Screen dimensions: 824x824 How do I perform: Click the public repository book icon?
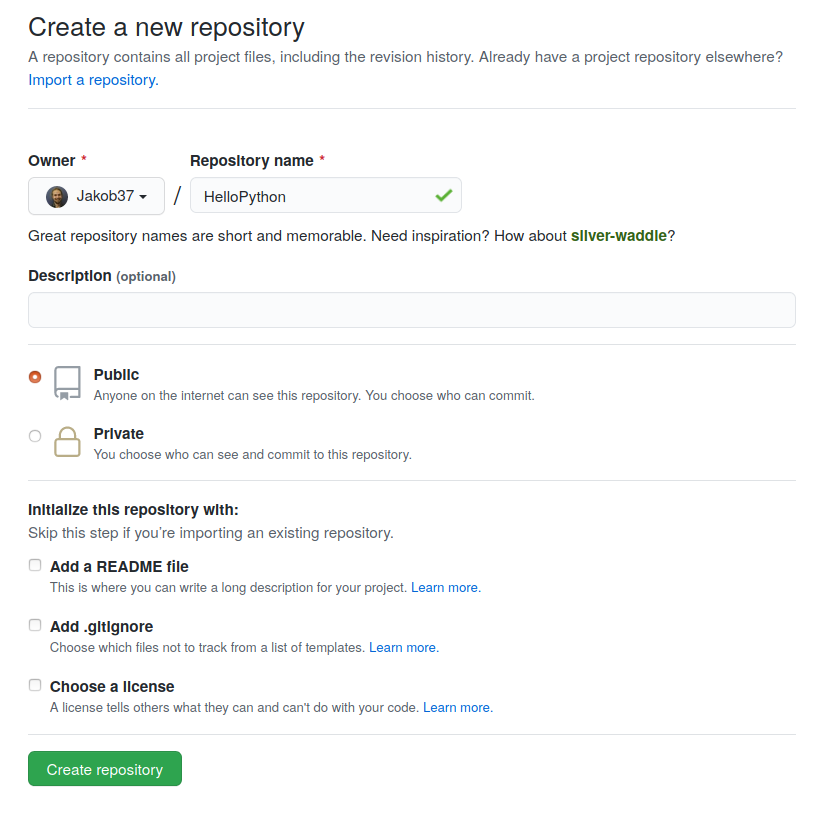pyautogui.click(x=67, y=383)
